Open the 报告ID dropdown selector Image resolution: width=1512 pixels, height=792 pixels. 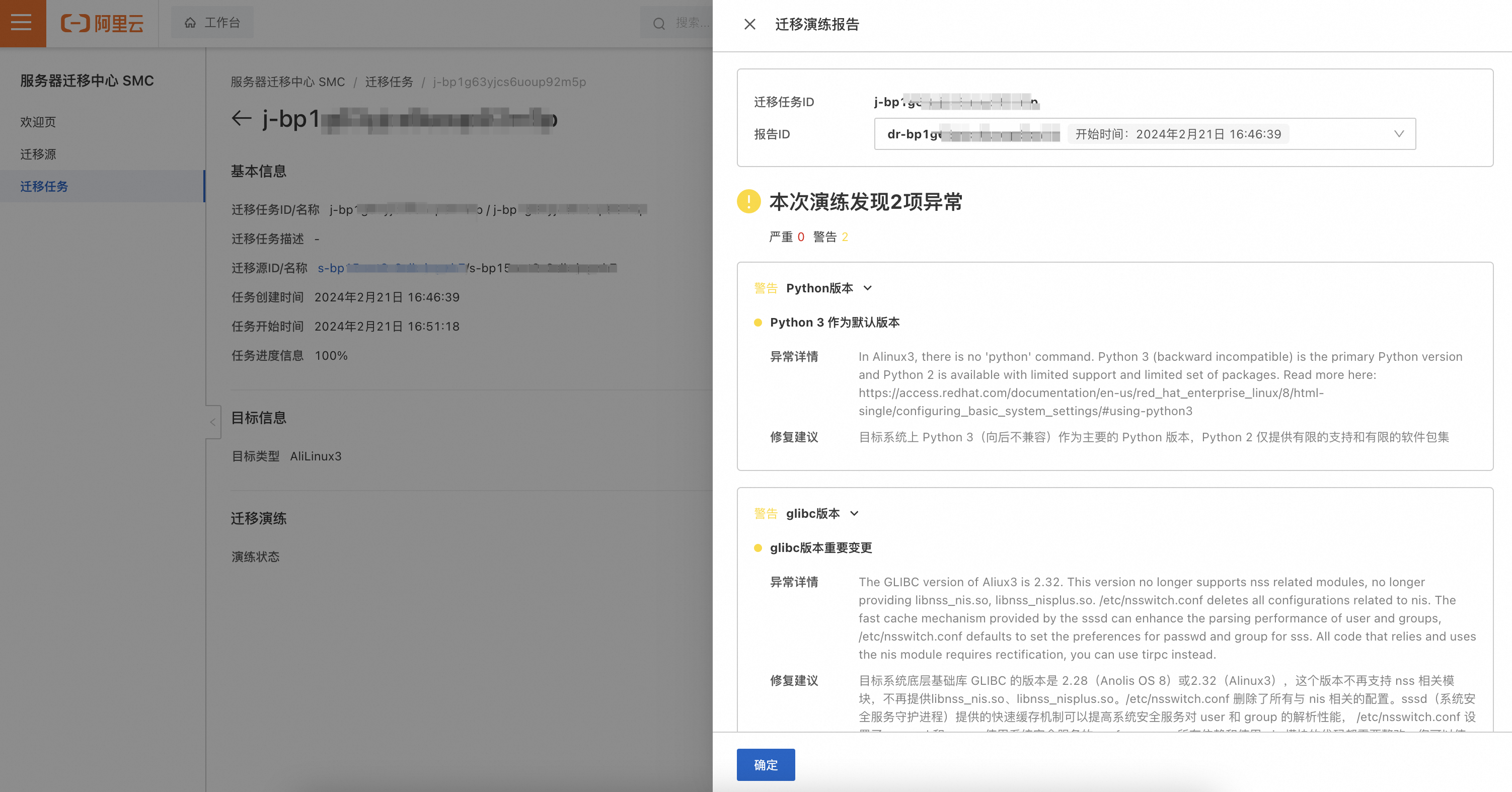click(1145, 134)
